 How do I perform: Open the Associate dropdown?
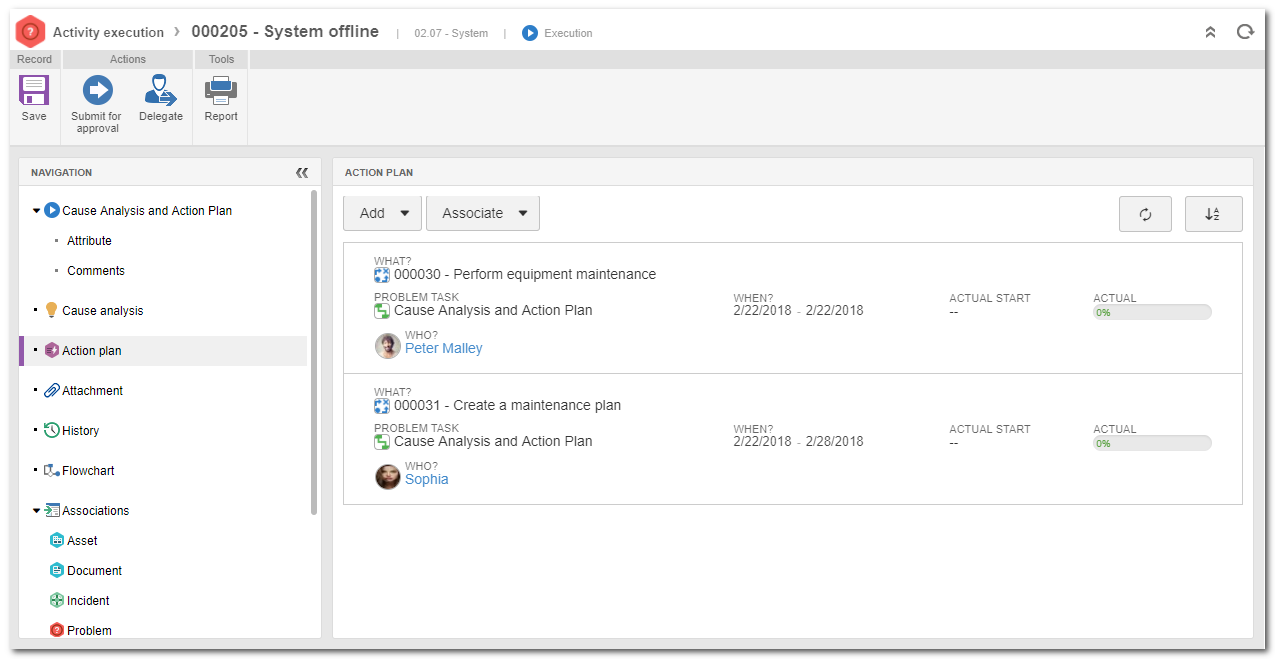[483, 213]
